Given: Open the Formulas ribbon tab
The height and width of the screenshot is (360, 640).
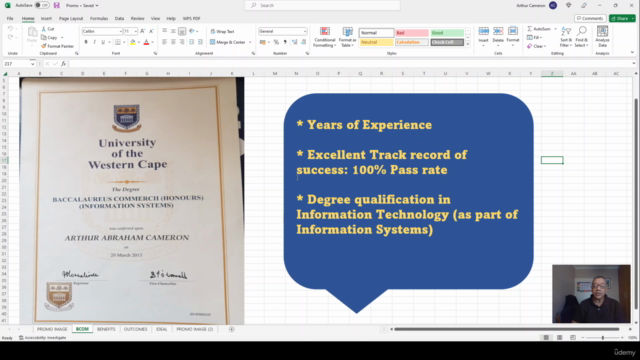Looking at the screenshot, I should click(99, 18).
